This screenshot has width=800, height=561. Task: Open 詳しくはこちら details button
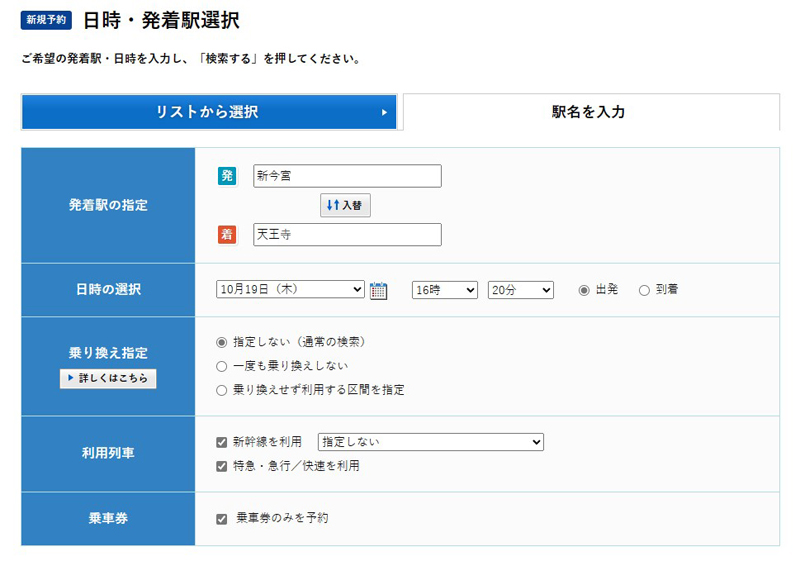tap(108, 378)
